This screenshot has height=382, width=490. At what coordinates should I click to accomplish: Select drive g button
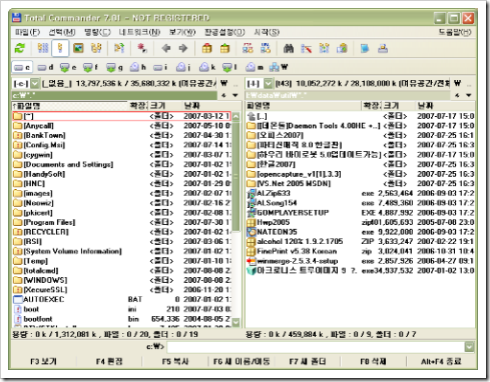pyautogui.click(x=114, y=67)
